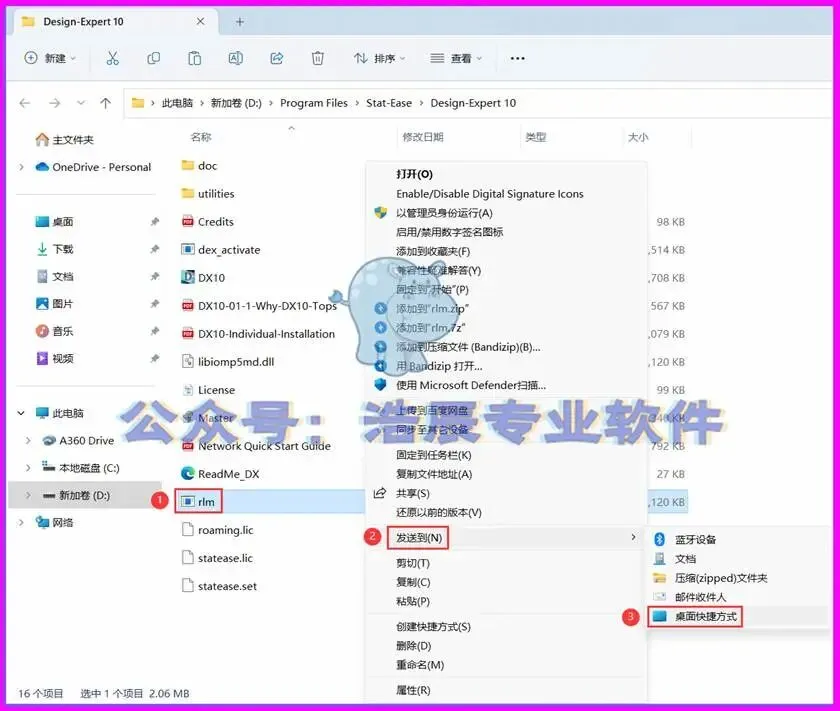Click the Paste clipboard icon in toolbar

(194, 58)
